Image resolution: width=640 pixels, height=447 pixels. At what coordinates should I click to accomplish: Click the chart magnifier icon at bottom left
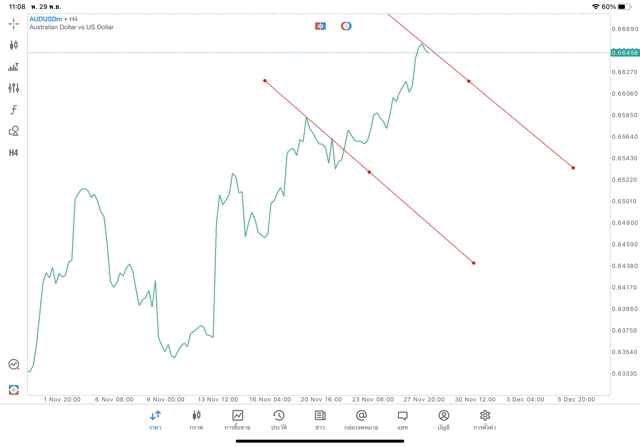14,365
